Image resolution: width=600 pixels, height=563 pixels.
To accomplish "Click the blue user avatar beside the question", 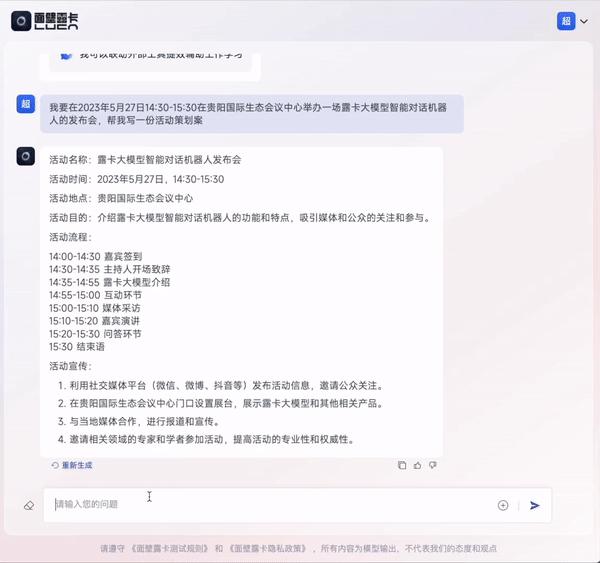I will pyautogui.click(x=26, y=104).
